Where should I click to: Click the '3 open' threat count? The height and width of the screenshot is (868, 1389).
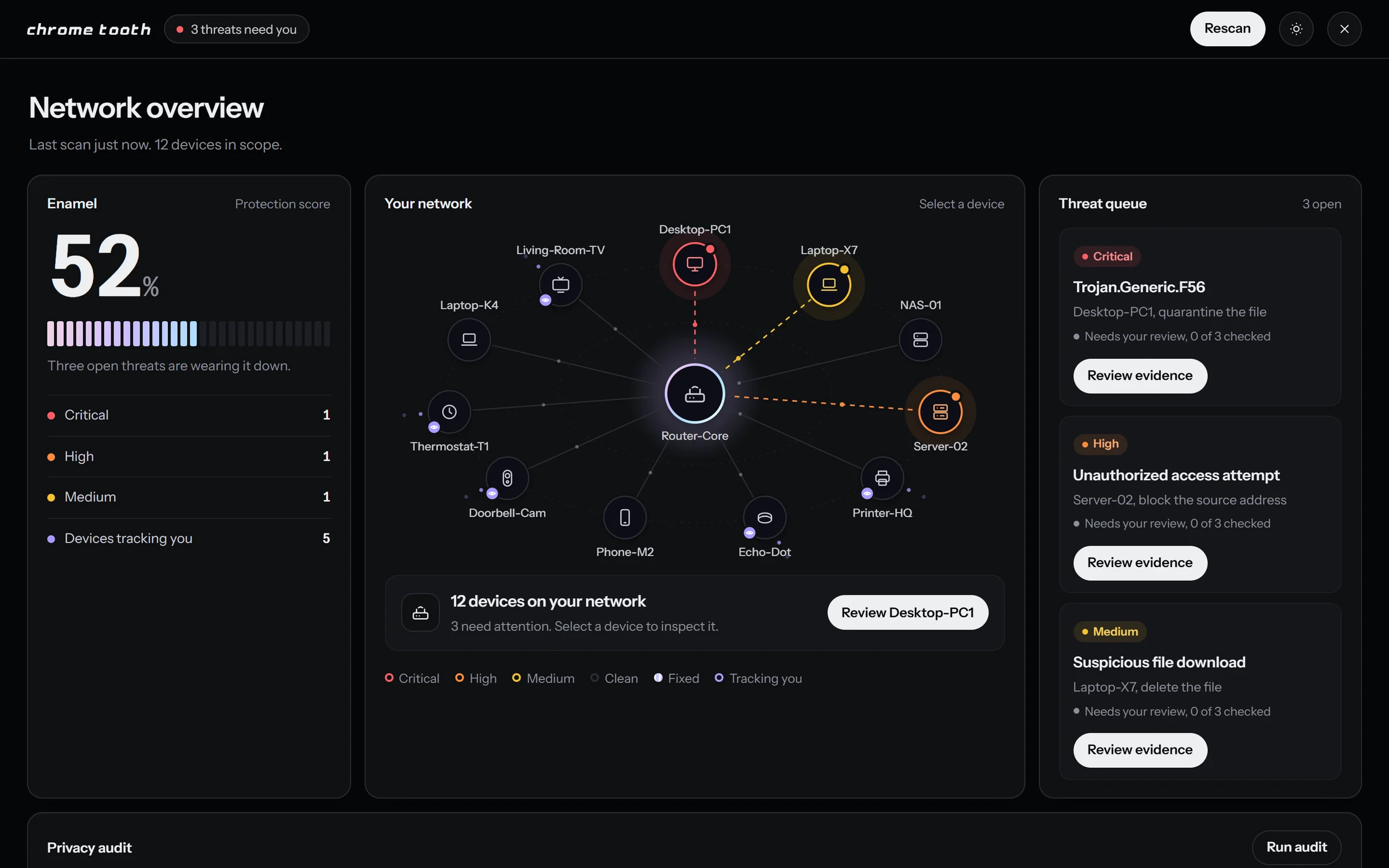tap(1321, 204)
